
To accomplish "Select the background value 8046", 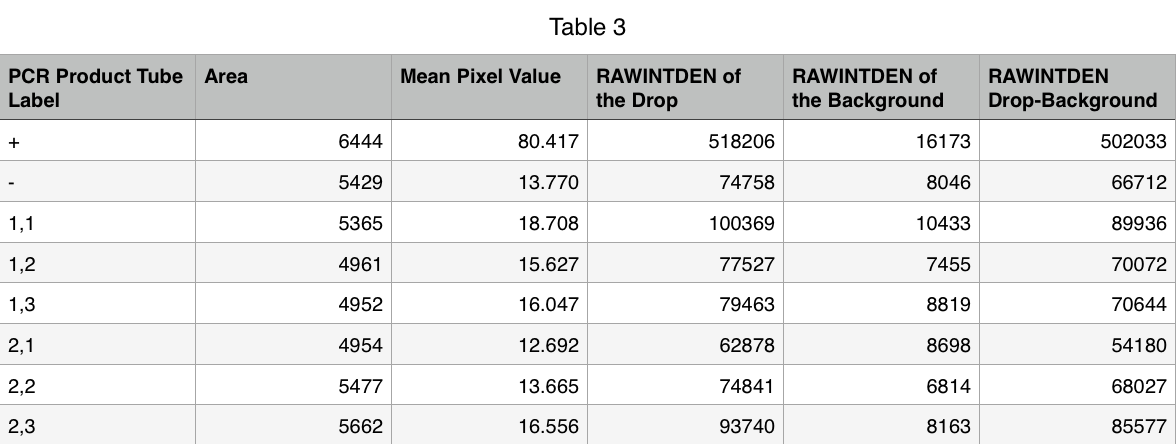I will click(949, 183).
